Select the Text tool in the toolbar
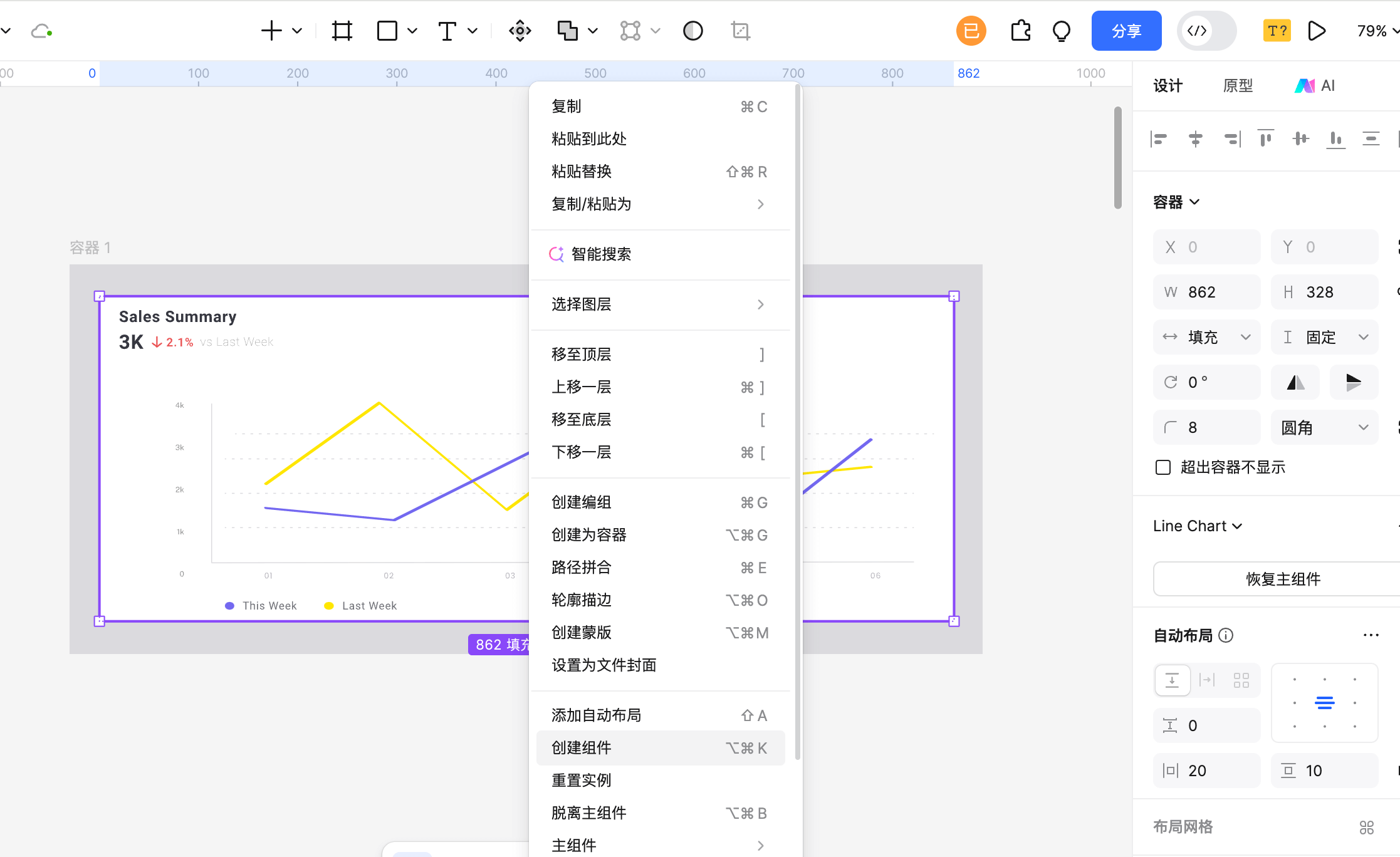Screen dimensions: 1400x857 click(x=446, y=30)
